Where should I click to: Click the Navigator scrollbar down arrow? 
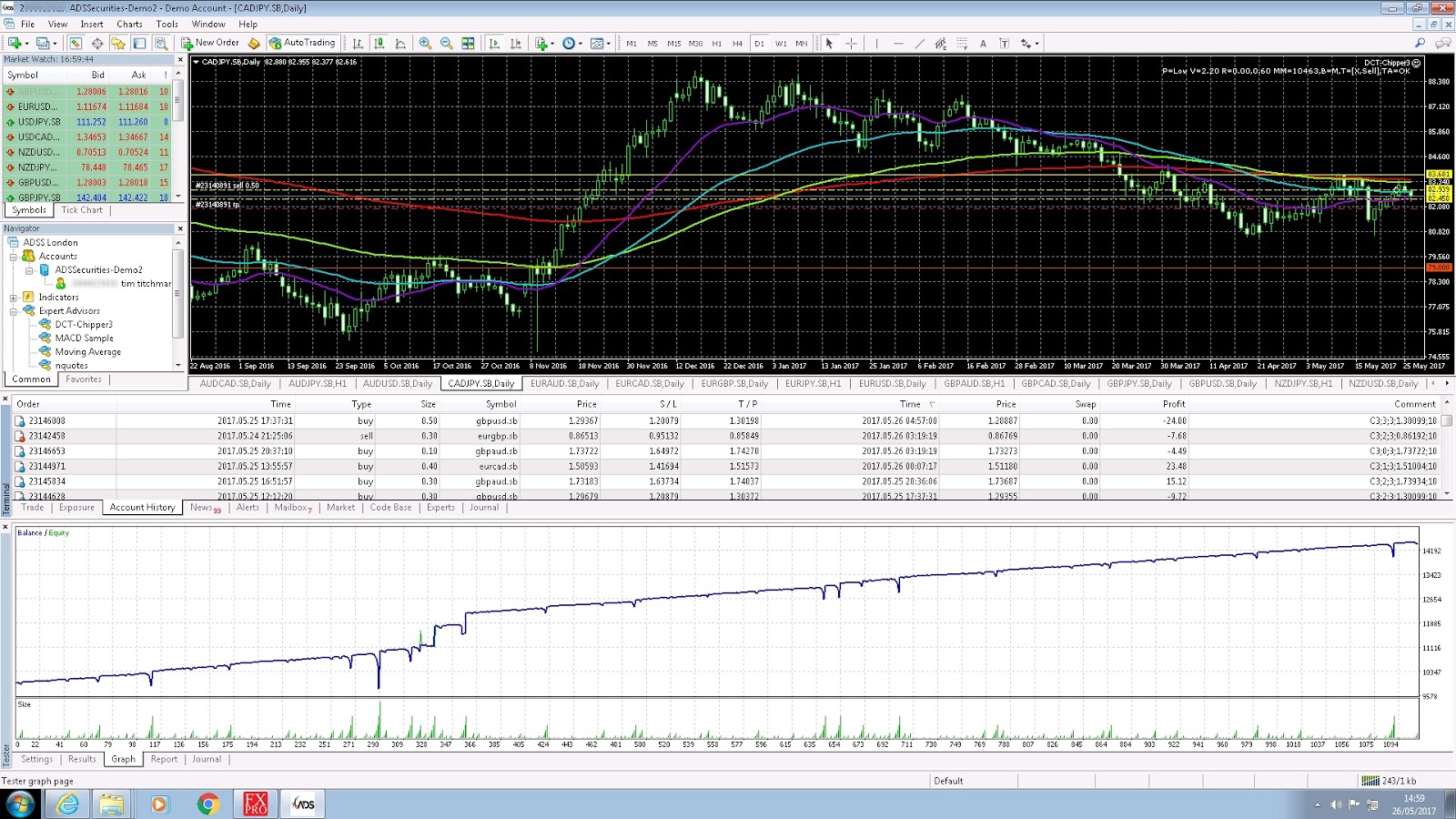pos(178,365)
